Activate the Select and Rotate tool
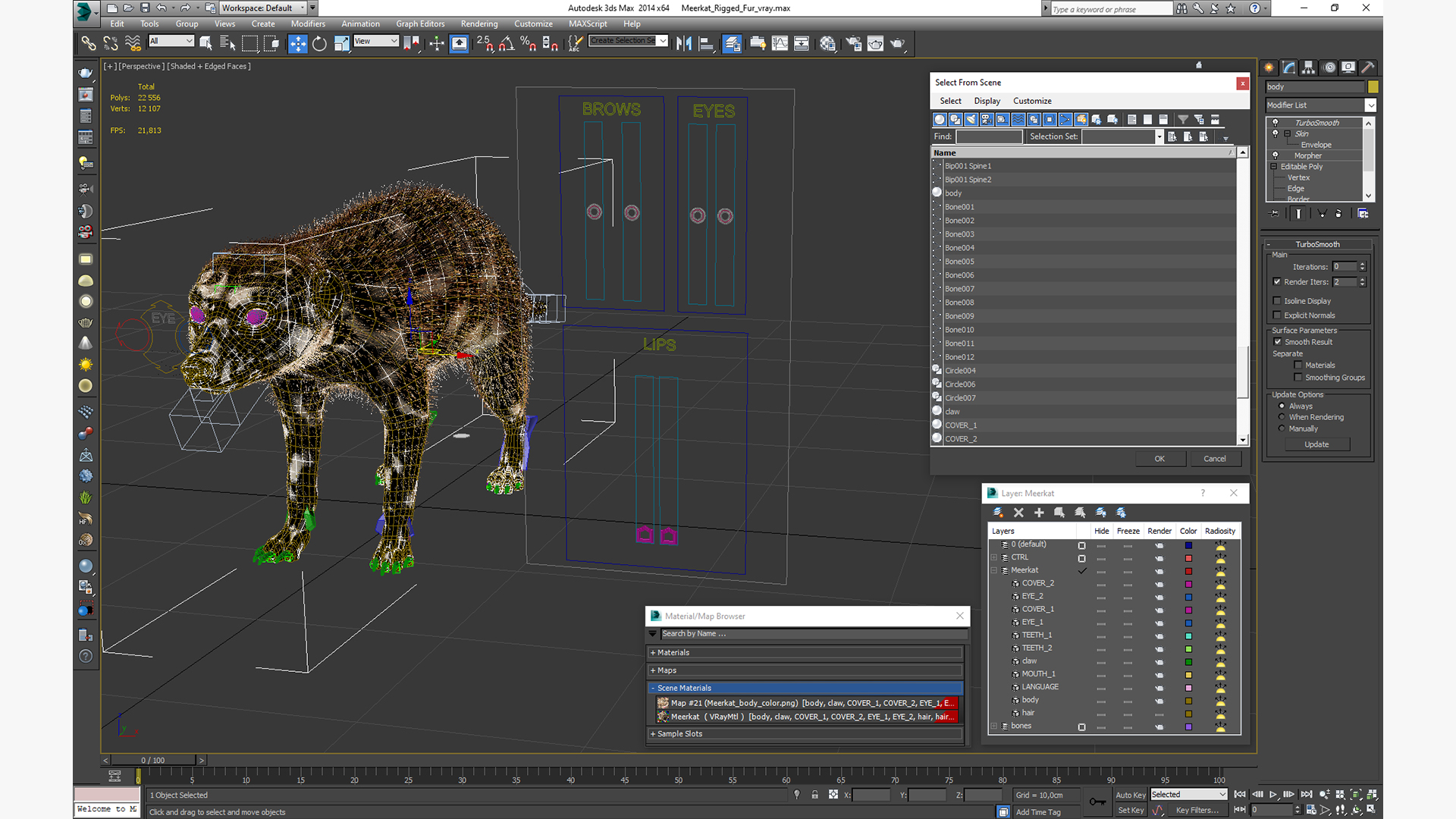1456x819 pixels. coord(319,43)
